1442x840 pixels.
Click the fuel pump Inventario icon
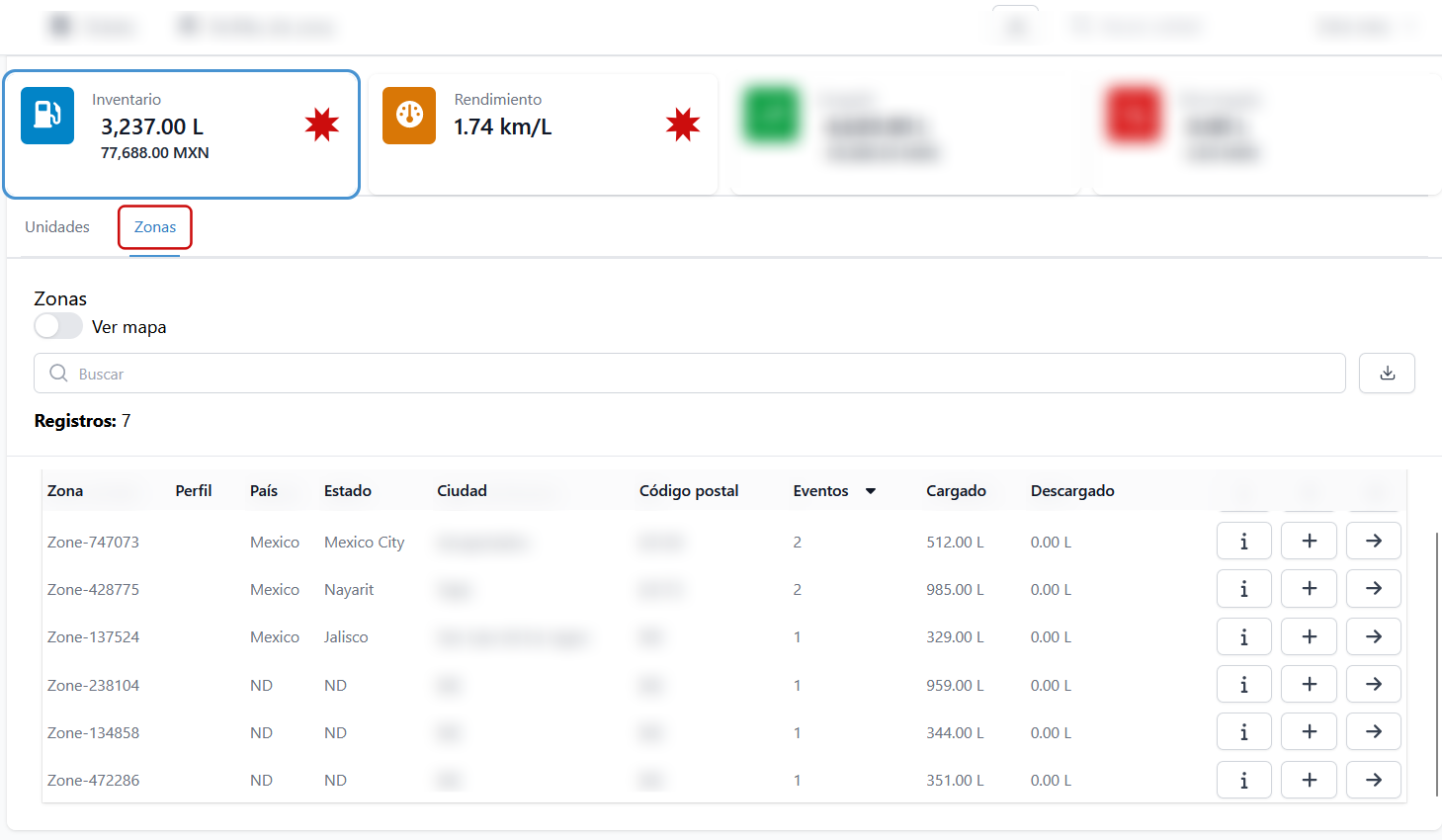coord(47,116)
